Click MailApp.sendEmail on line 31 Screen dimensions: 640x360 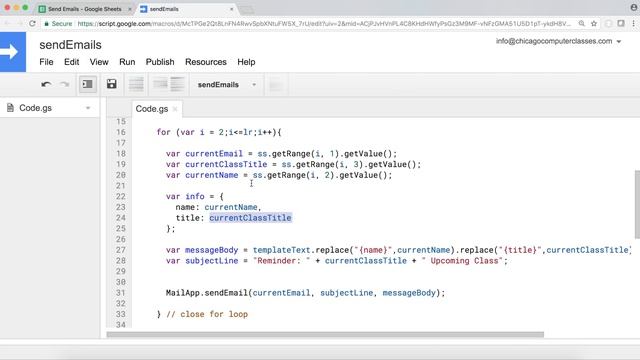[207, 293]
